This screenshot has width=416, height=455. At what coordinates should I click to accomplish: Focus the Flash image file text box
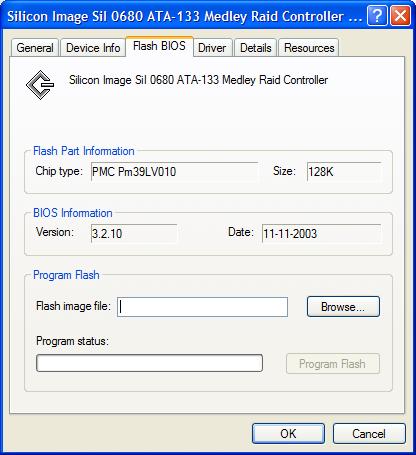pos(202,307)
